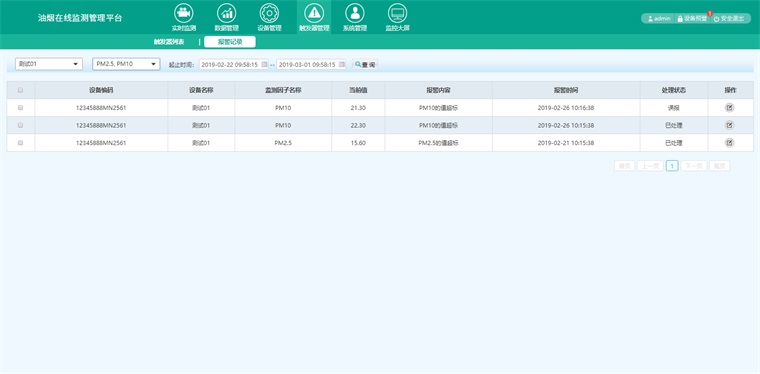Open the 系统管理 user icon
The image size is (760, 374).
click(x=355, y=13)
